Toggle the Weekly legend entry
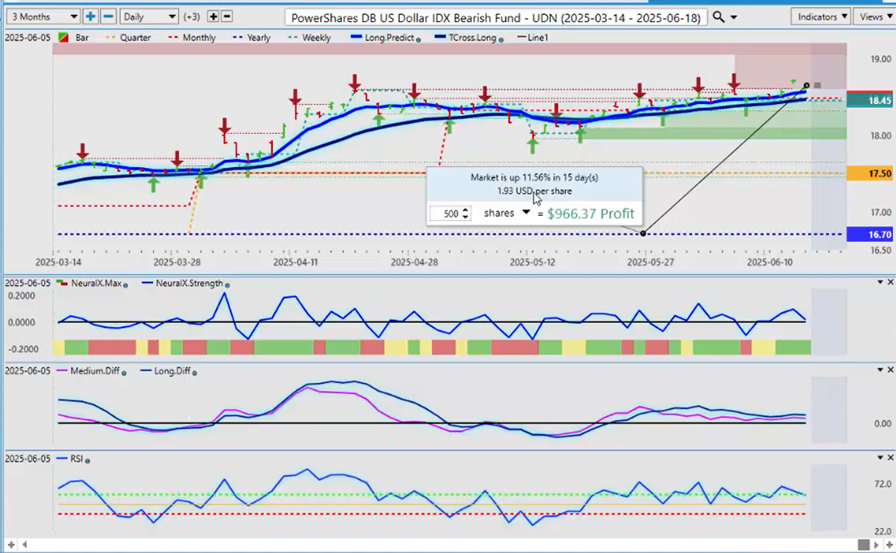The image size is (896, 553). pyautogui.click(x=310, y=38)
